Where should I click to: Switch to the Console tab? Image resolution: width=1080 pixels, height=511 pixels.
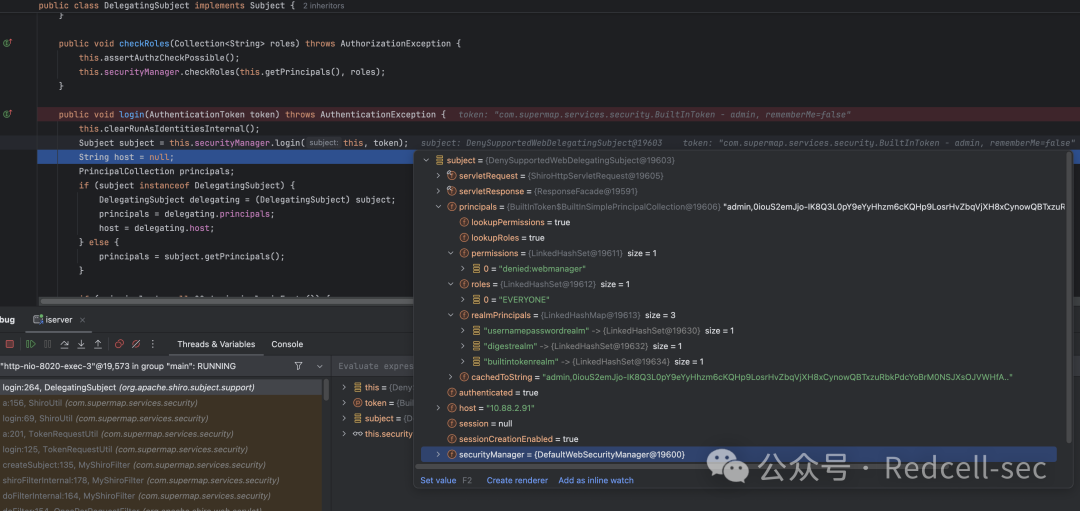[x=287, y=344]
